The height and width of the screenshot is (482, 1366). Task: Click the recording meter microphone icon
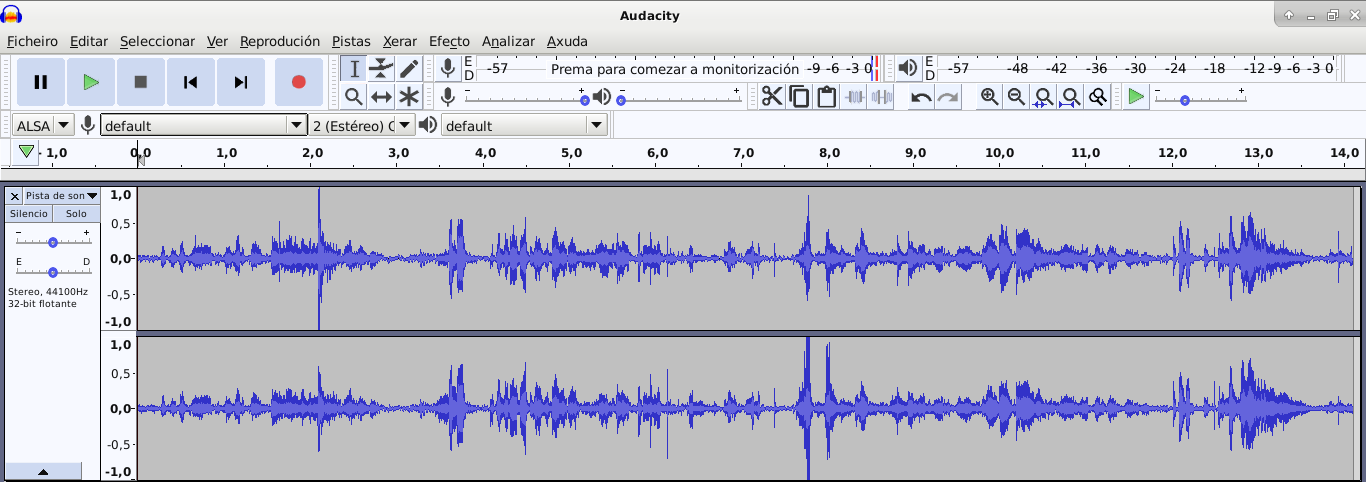pyautogui.click(x=448, y=68)
